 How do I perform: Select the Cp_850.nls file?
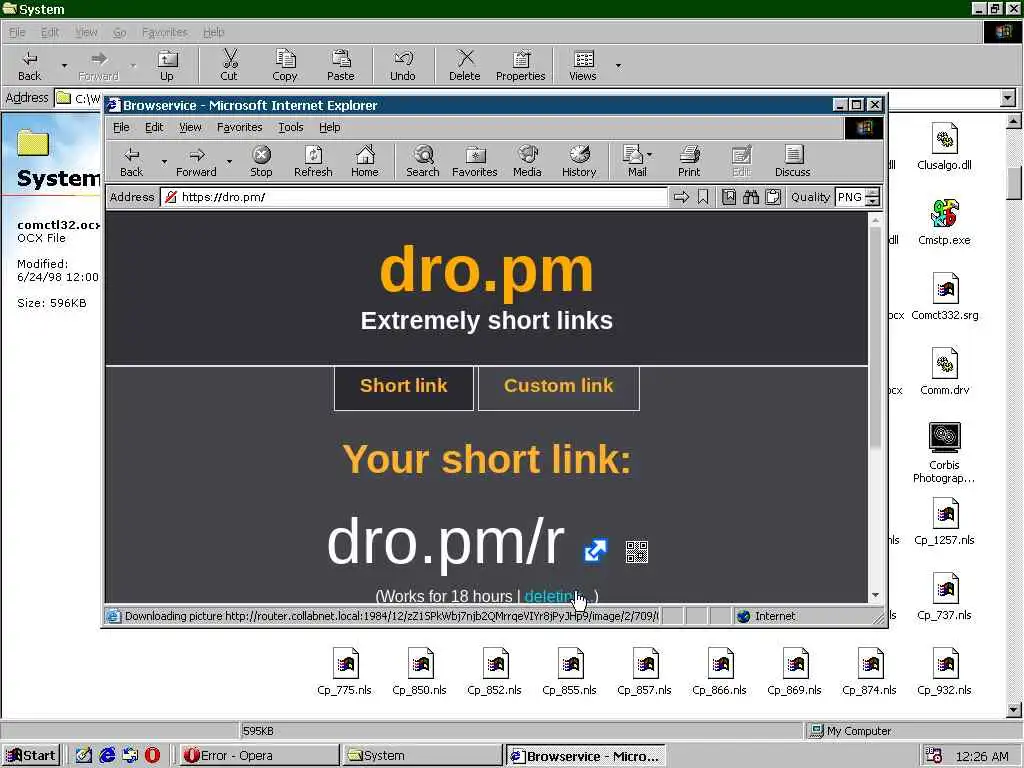420,672
